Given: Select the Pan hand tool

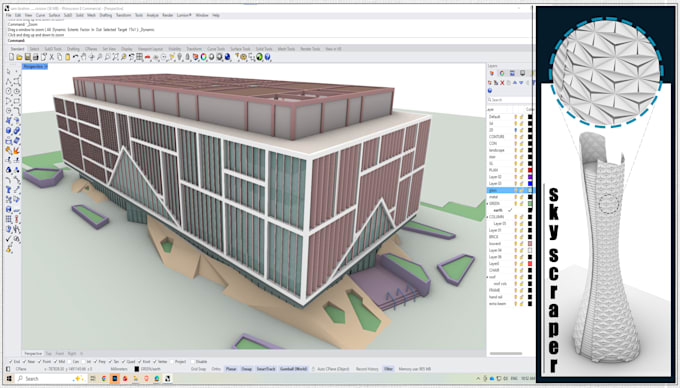Looking at the screenshot, I should [x=83, y=57].
